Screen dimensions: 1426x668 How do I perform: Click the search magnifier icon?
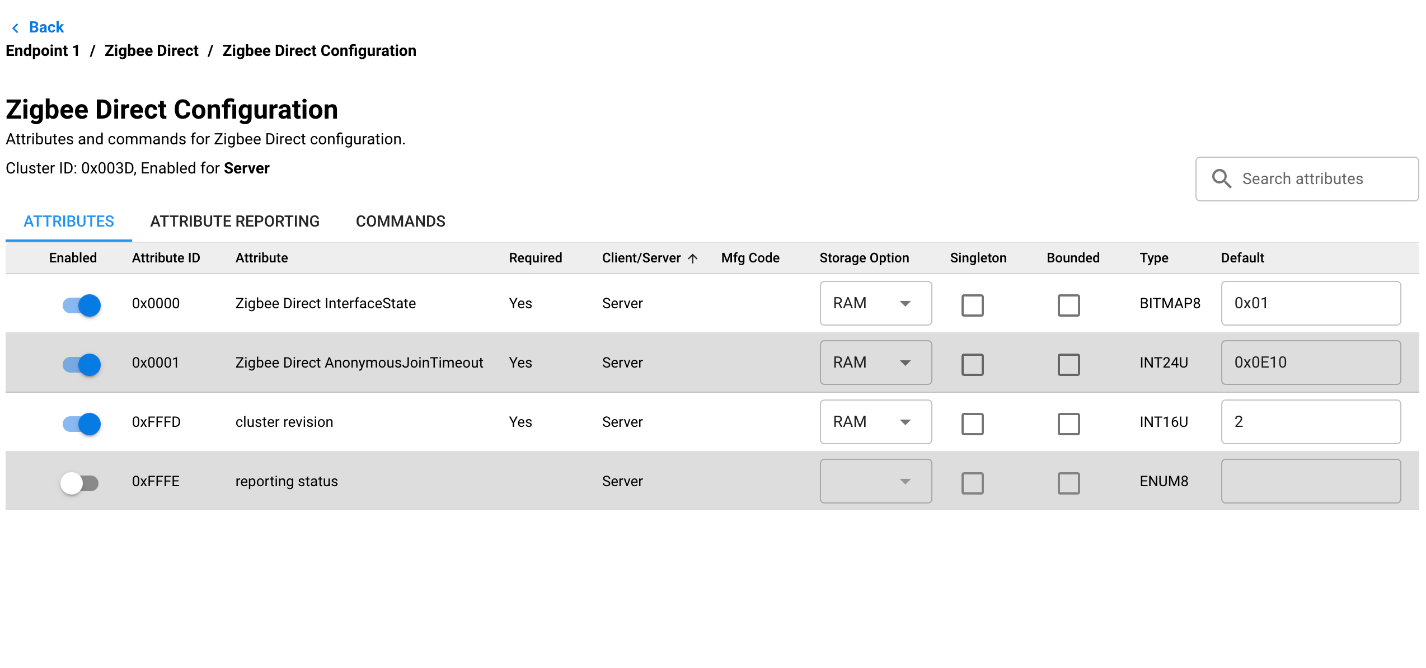click(x=1221, y=179)
